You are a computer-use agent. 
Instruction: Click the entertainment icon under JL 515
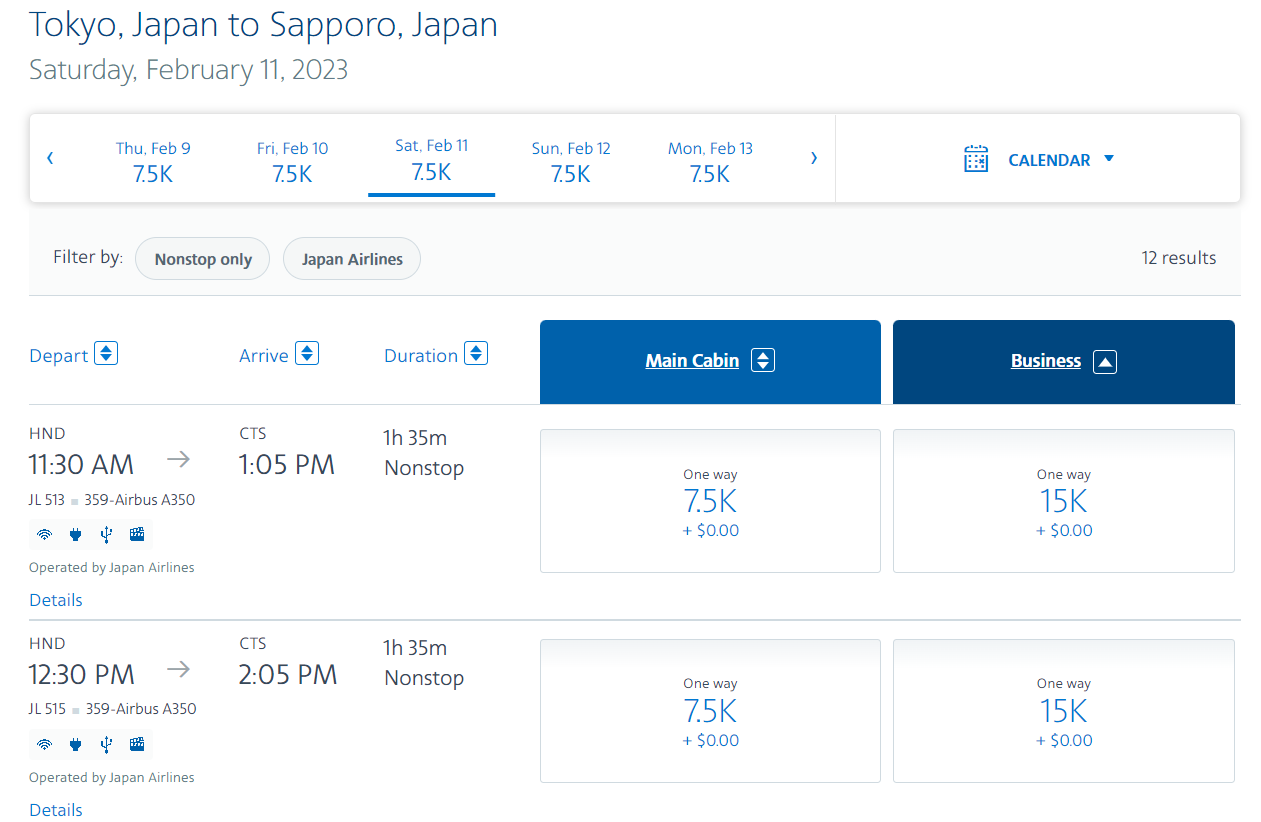coord(136,744)
